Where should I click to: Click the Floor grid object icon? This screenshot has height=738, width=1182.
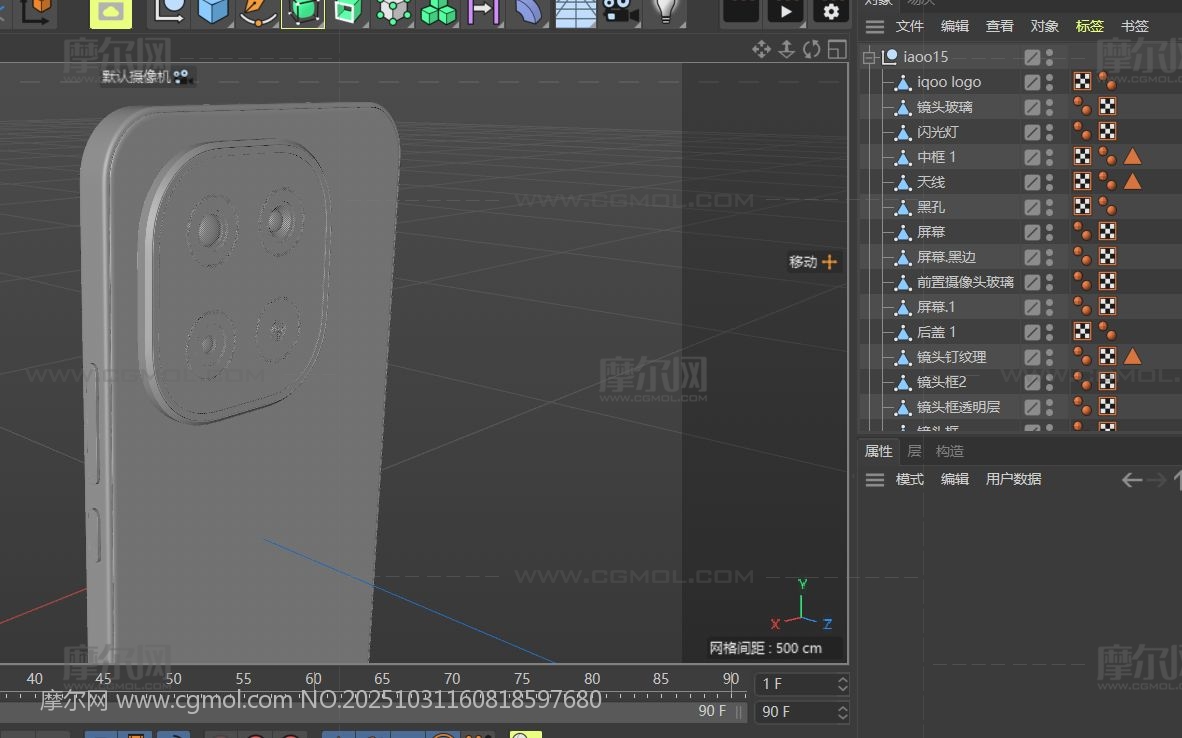[575, 11]
